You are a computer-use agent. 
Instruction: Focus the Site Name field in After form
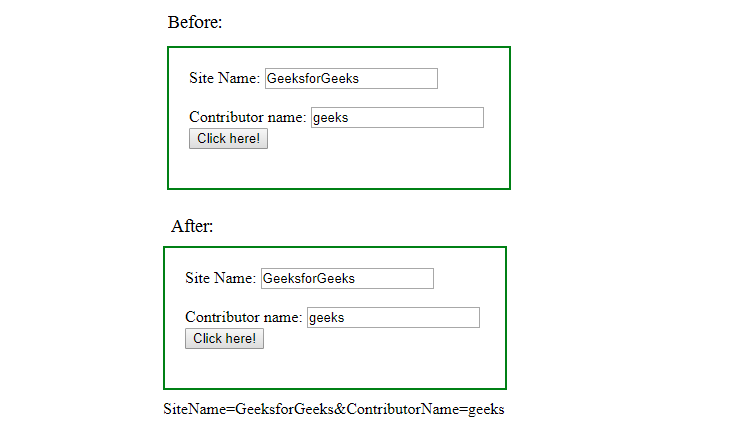(x=347, y=278)
